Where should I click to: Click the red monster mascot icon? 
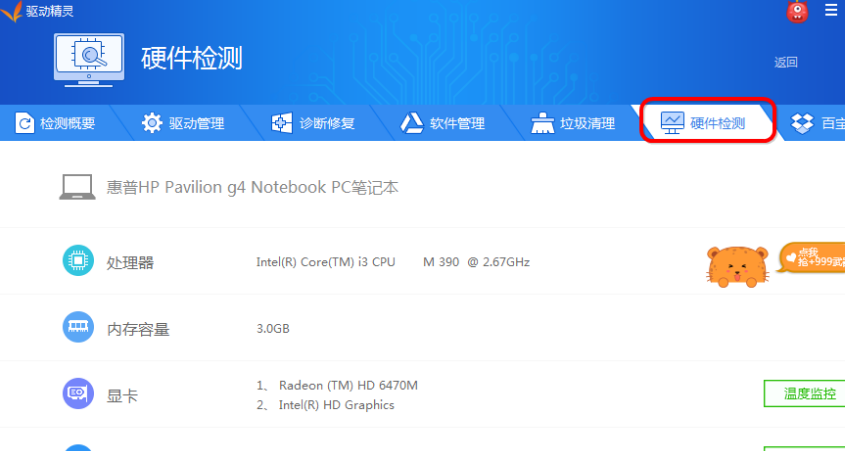tap(796, 12)
